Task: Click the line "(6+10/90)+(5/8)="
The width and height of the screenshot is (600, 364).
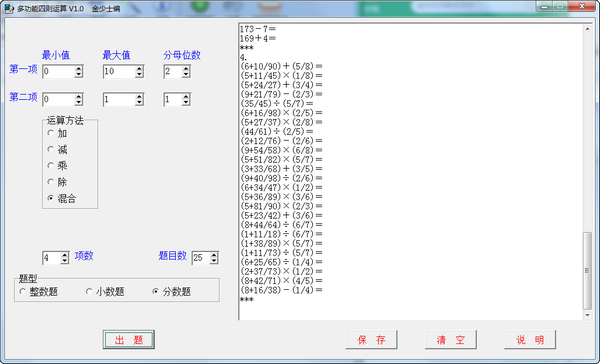Action: tap(281, 66)
